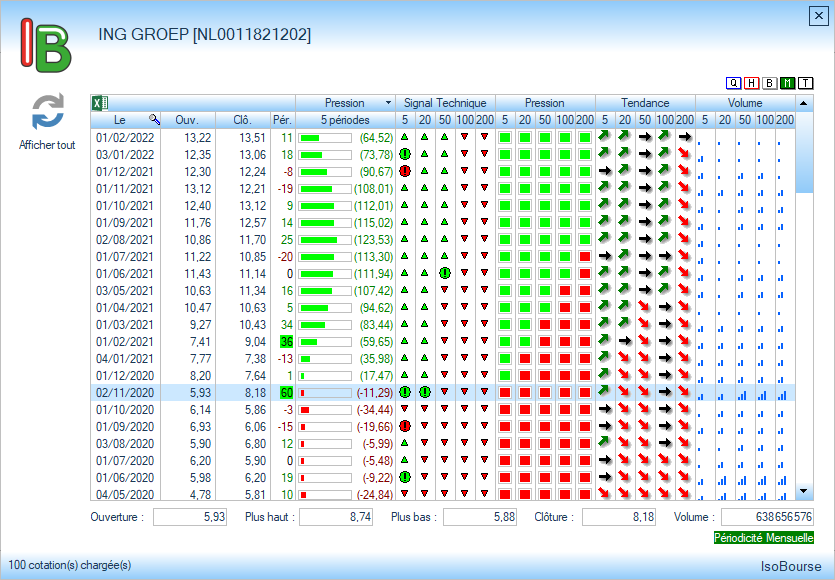Click red Pression 200 square in 01/07/2021 row
The height and width of the screenshot is (580, 835).
point(585,257)
